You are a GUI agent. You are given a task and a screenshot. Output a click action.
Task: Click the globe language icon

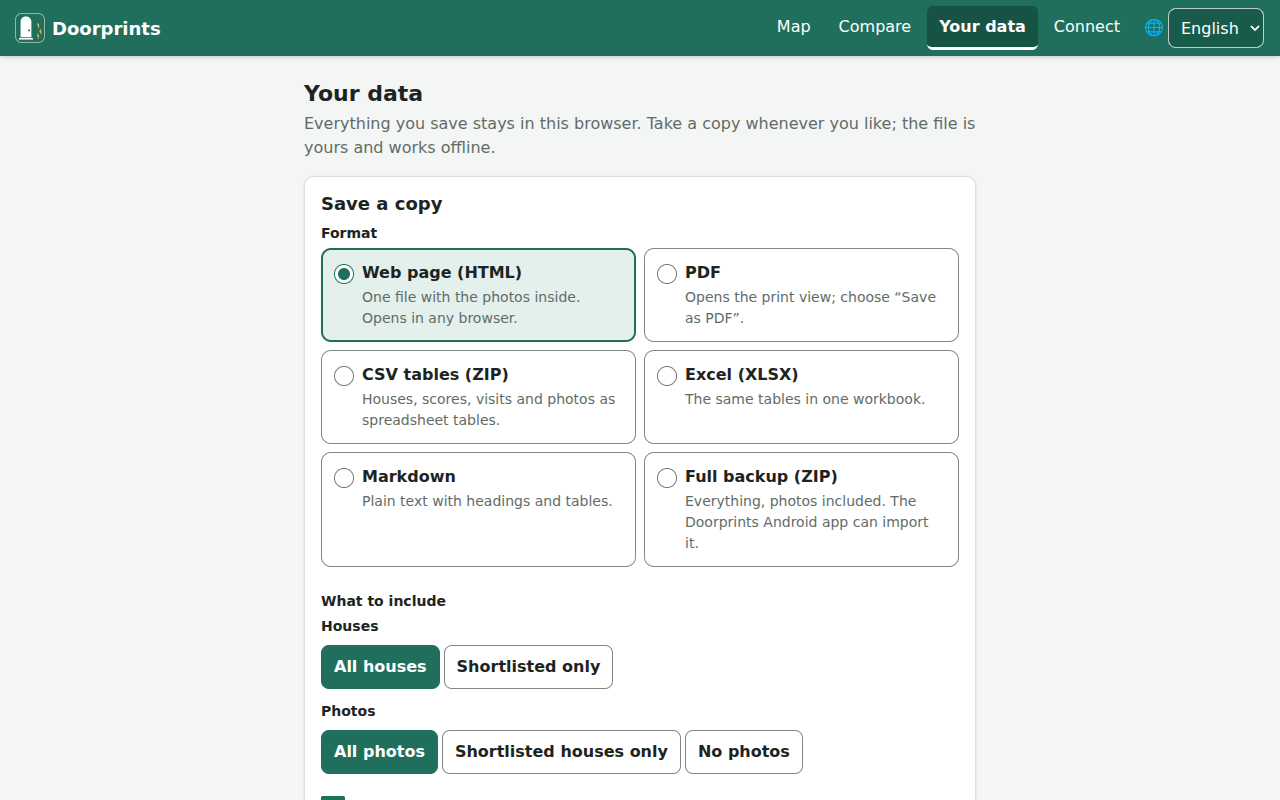pyautogui.click(x=1154, y=28)
